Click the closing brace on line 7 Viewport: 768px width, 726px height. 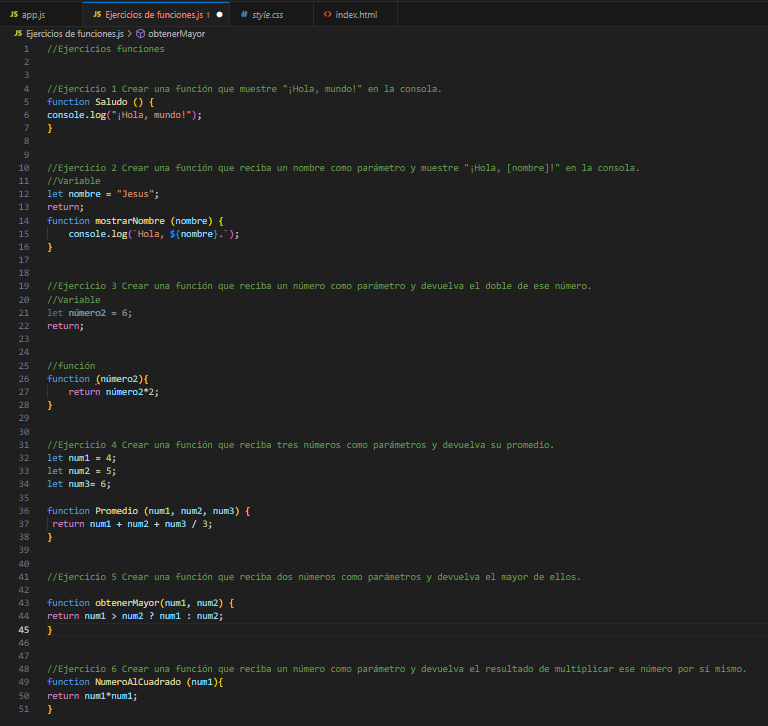coord(49,128)
